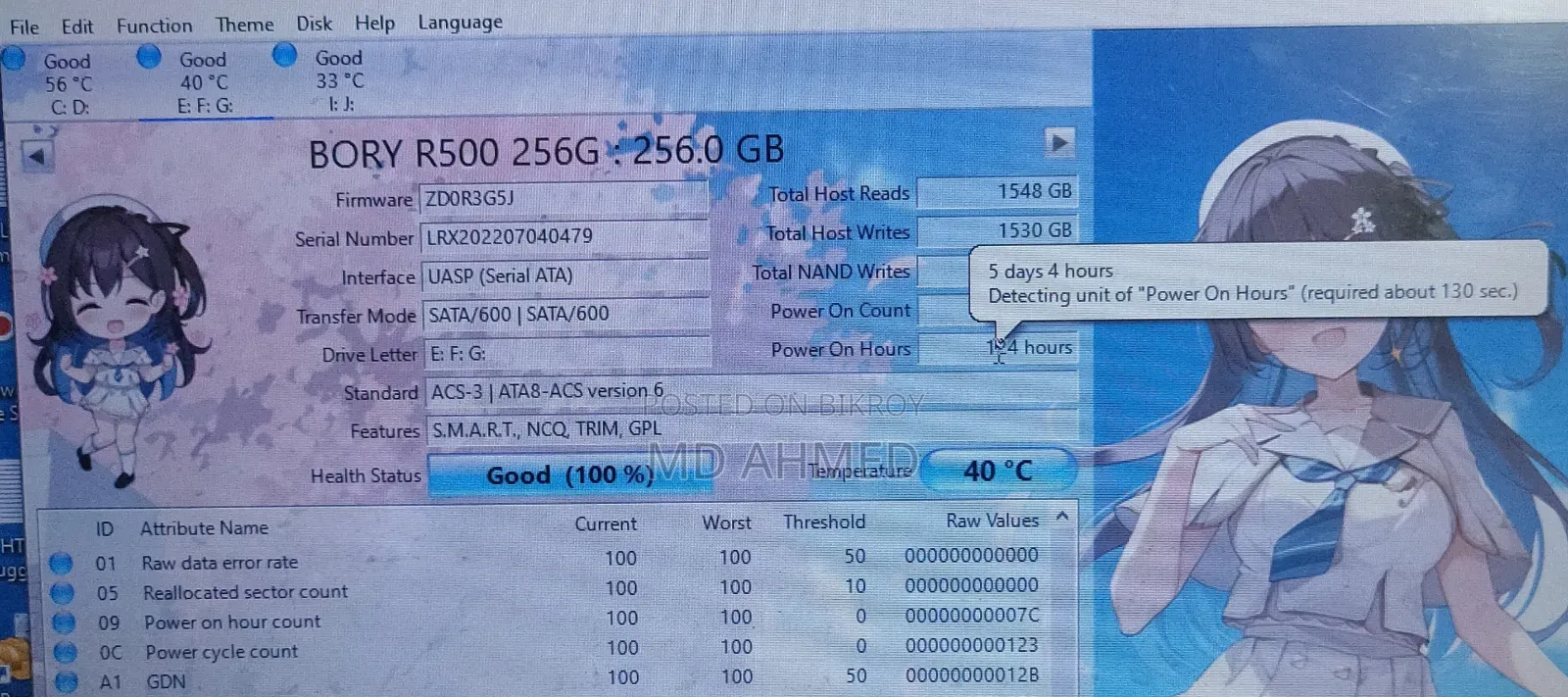Open the Language menu
The image size is (1568, 697).
[460, 22]
